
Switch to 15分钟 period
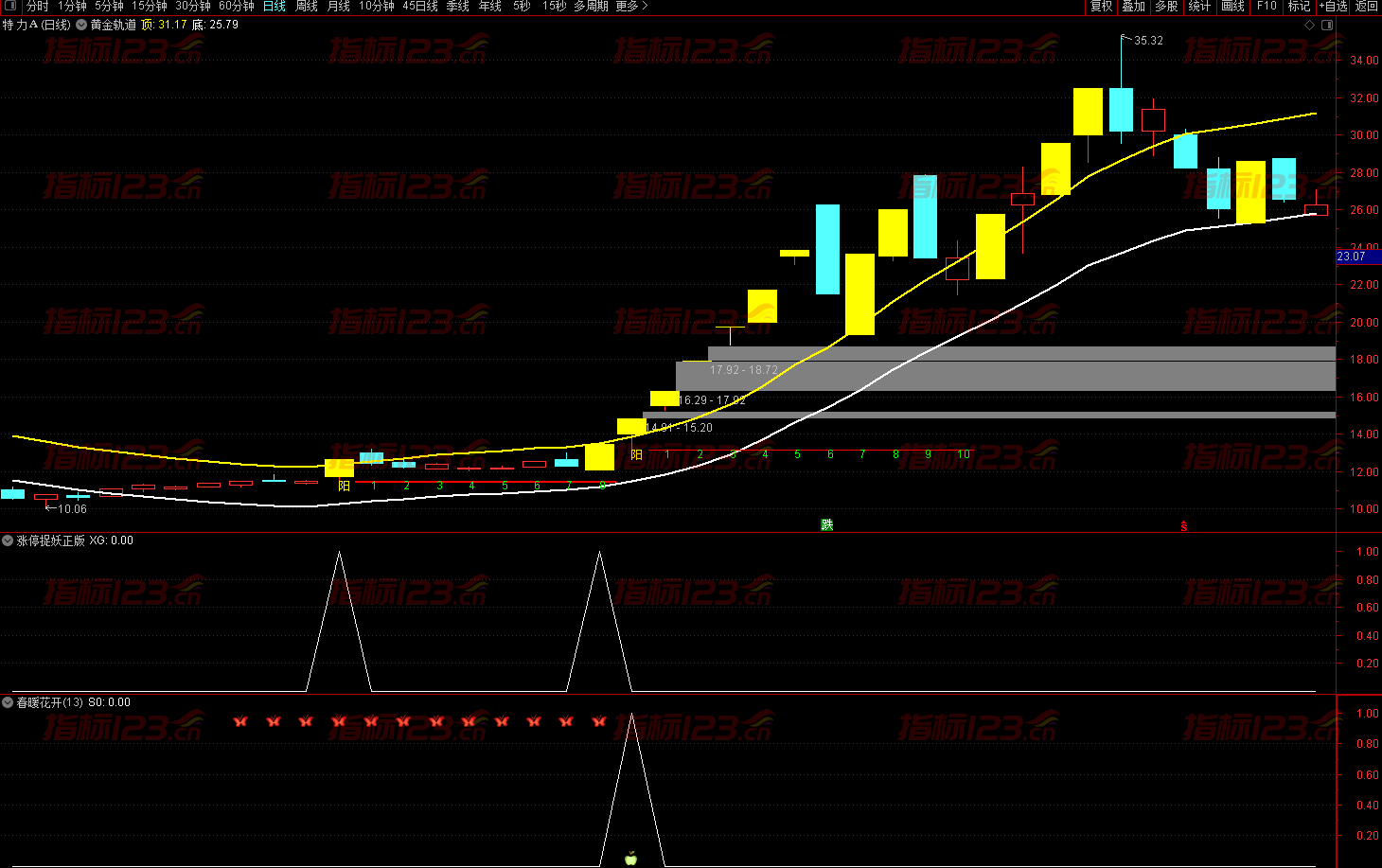click(150, 6)
